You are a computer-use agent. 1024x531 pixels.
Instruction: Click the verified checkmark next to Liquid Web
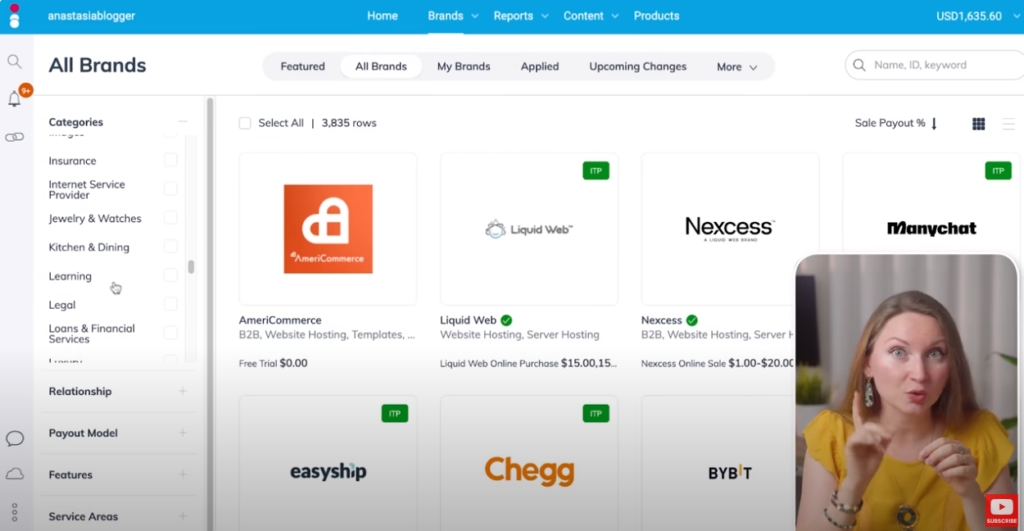(506, 320)
